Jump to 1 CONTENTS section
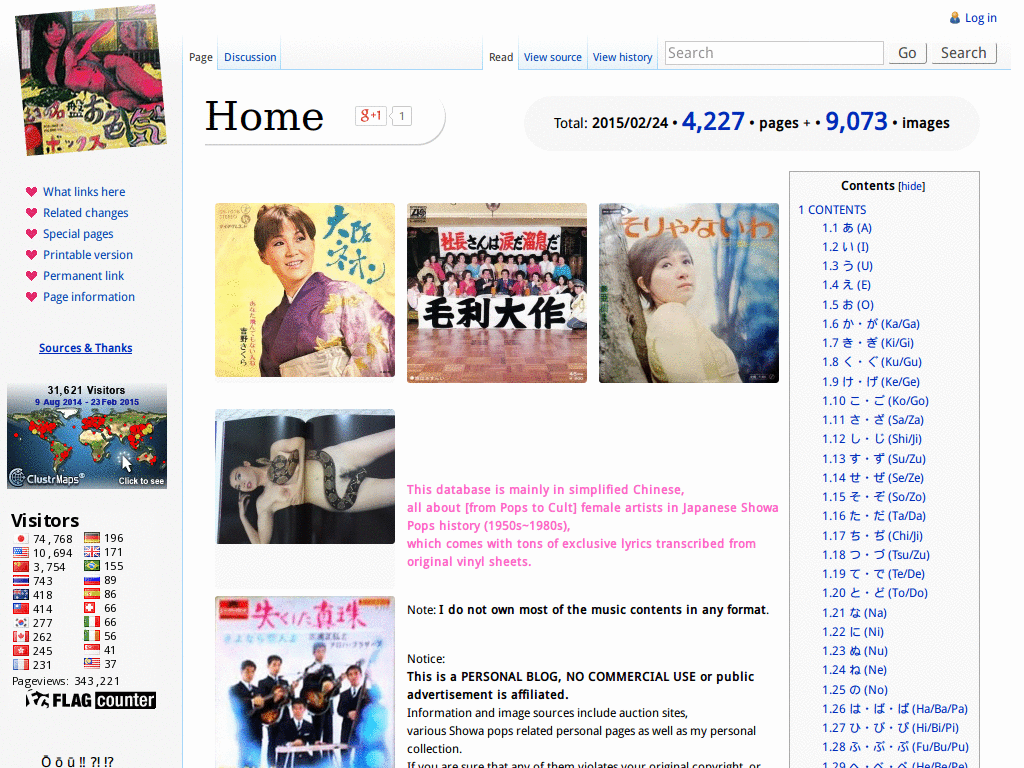Image resolution: width=1024 pixels, height=768 pixels. coord(832,210)
